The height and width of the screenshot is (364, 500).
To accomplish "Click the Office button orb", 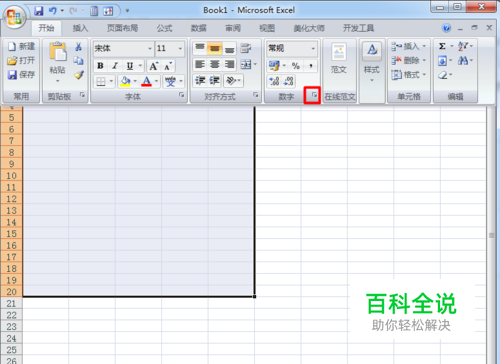I will 14,17.
